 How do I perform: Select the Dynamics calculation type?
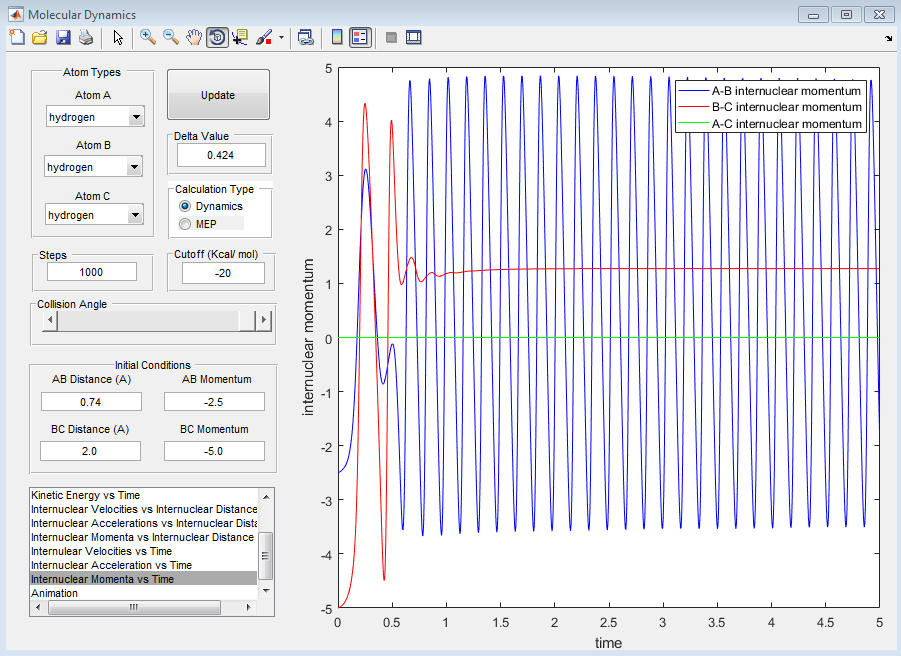(x=185, y=206)
